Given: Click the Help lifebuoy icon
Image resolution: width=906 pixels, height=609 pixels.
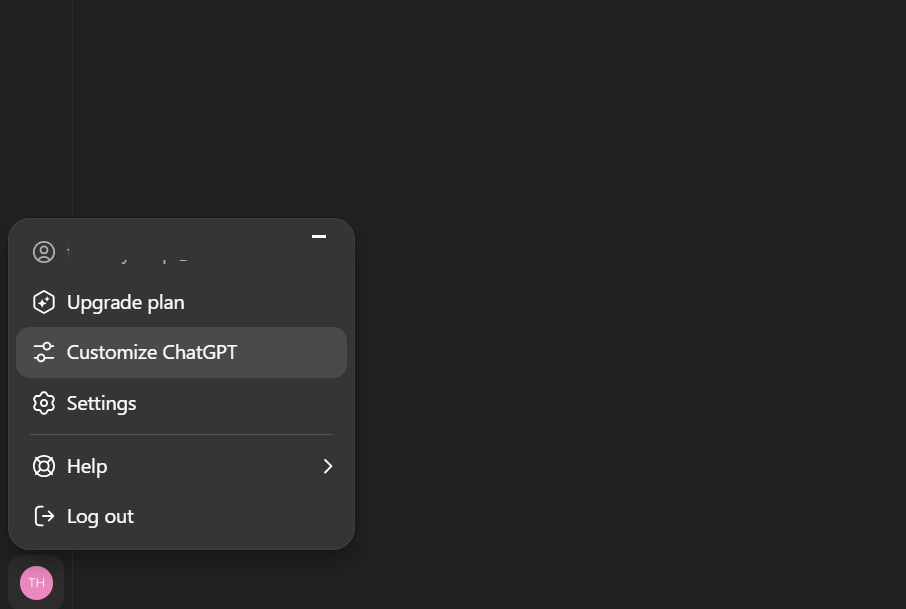Looking at the screenshot, I should coord(44,466).
